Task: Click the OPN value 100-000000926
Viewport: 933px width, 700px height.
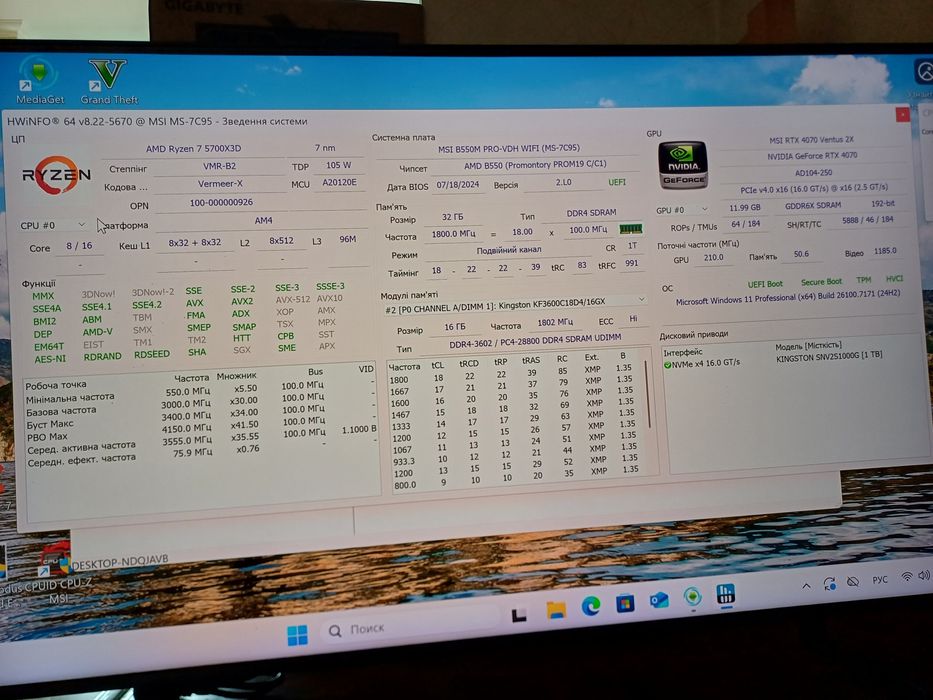Action: 221,202
